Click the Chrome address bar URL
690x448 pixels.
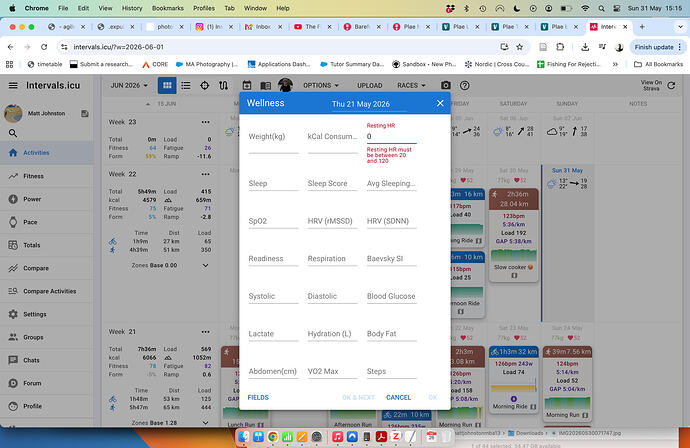[118, 47]
